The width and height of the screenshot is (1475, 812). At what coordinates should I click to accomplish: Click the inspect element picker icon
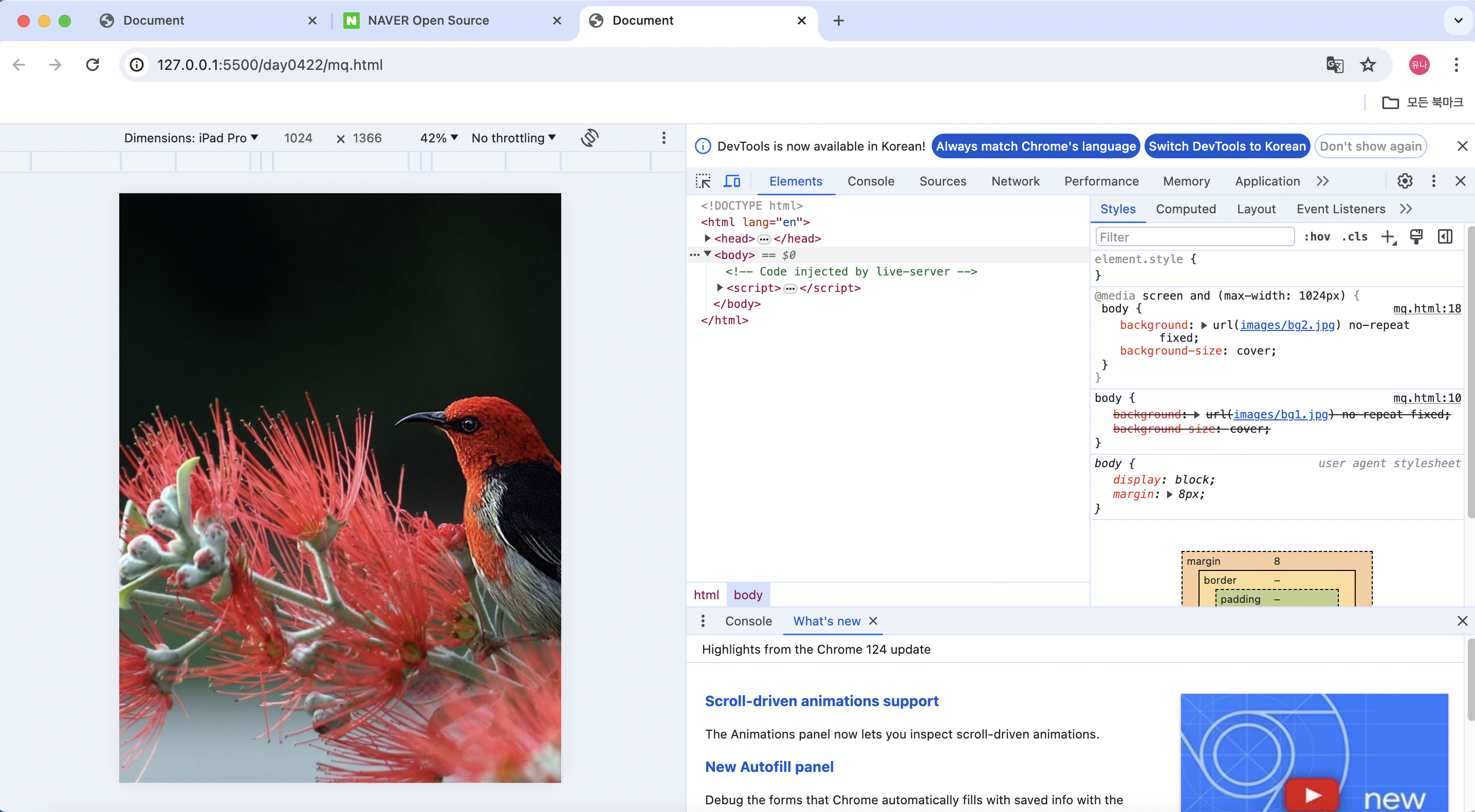[x=703, y=181]
